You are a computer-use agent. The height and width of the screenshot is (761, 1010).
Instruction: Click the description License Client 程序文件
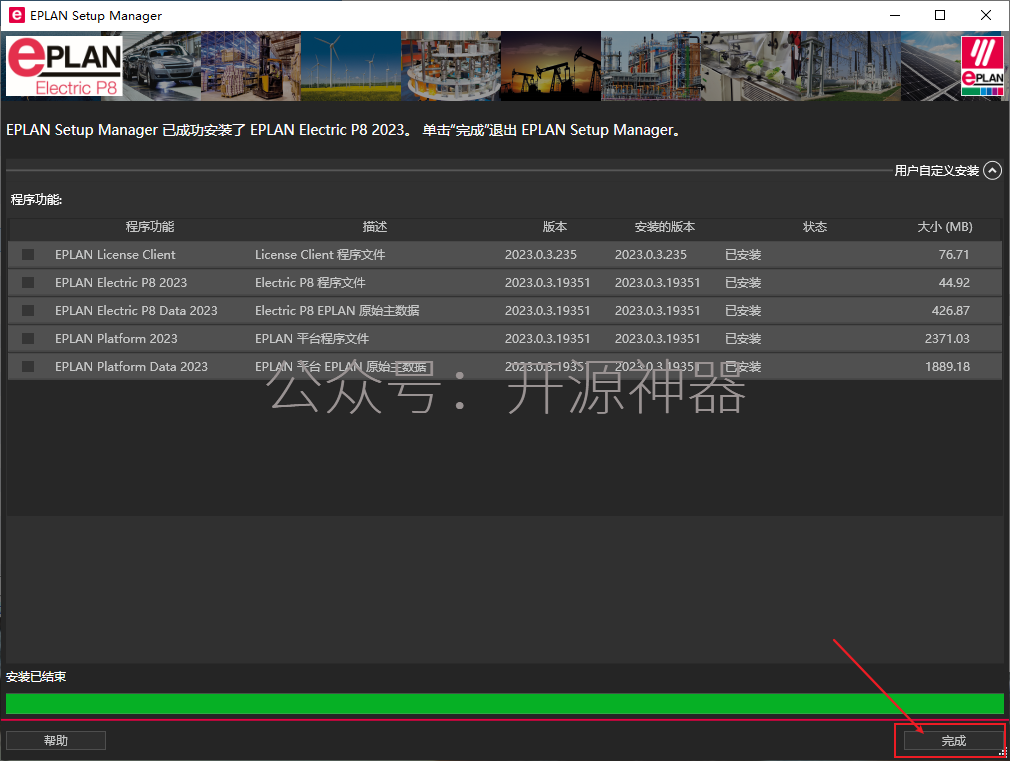320,255
